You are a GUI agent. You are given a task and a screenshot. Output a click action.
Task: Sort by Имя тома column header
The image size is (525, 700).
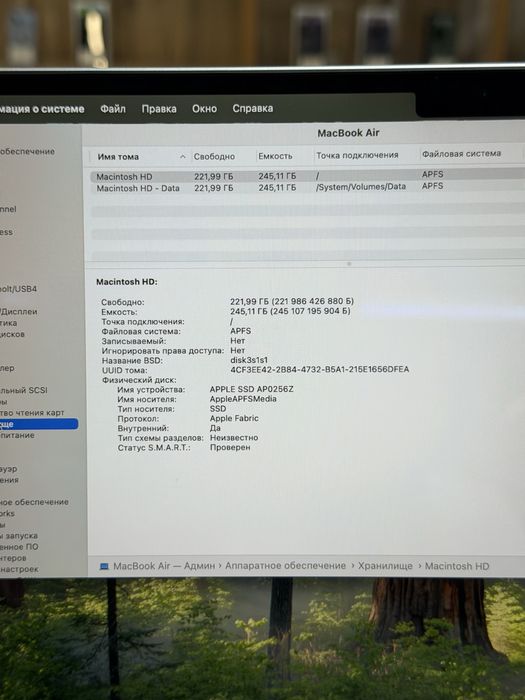pos(118,157)
